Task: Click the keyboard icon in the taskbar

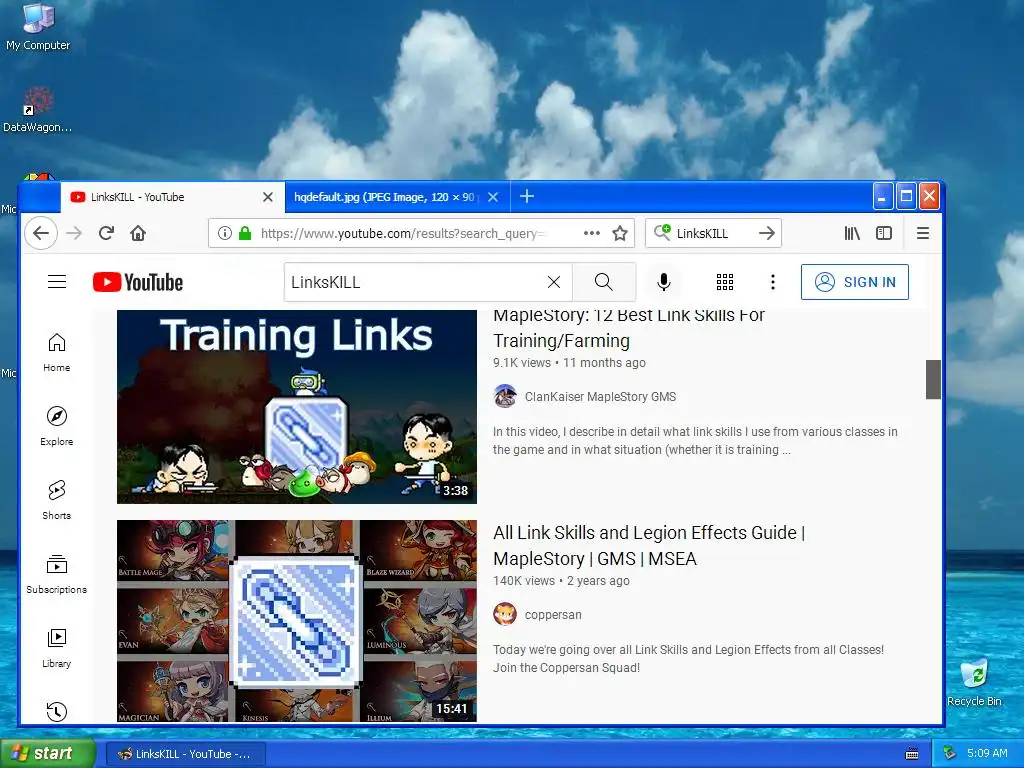Action: click(912, 754)
